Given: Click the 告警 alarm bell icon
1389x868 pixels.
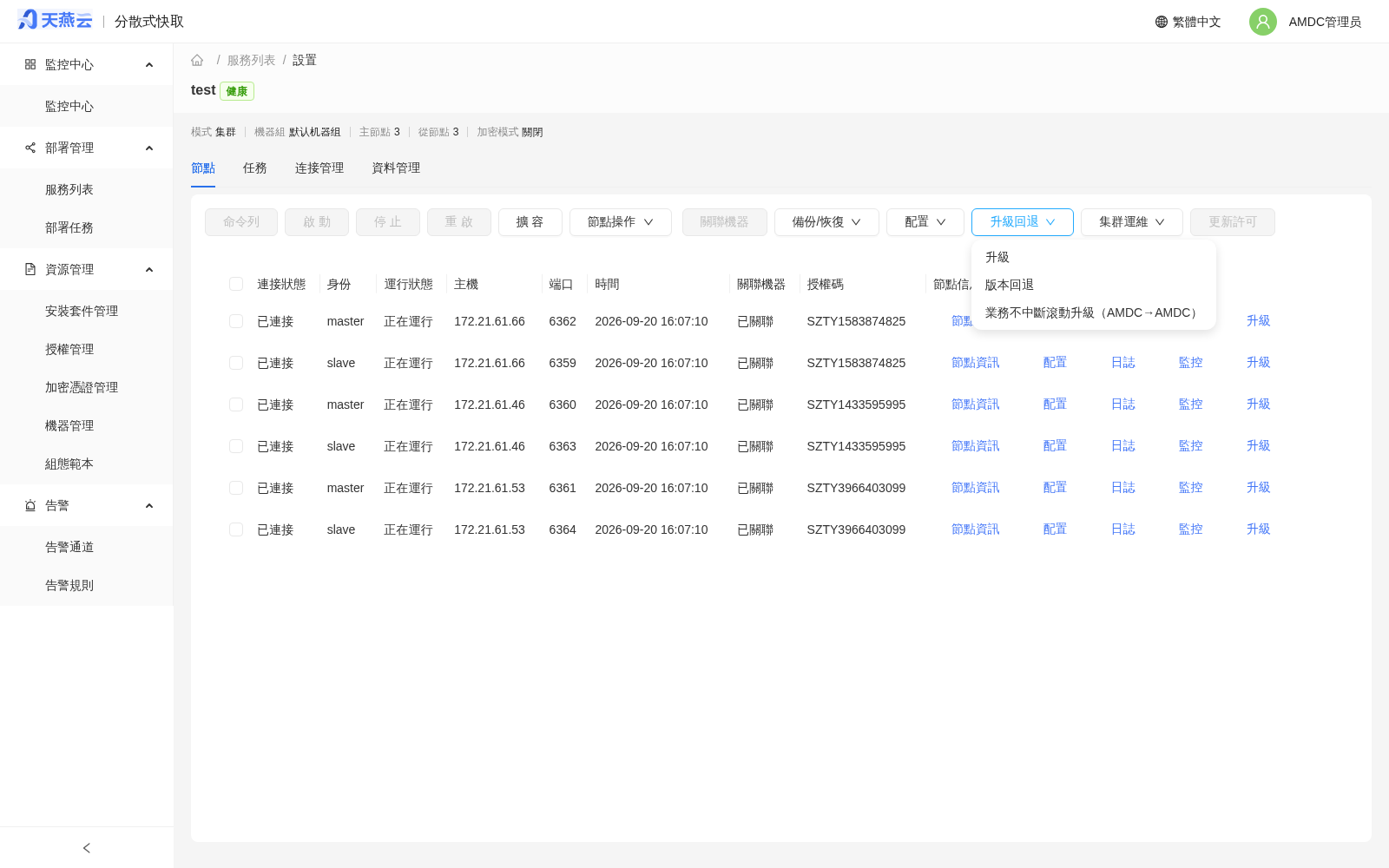Looking at the screenshot, I should (30, 505).
